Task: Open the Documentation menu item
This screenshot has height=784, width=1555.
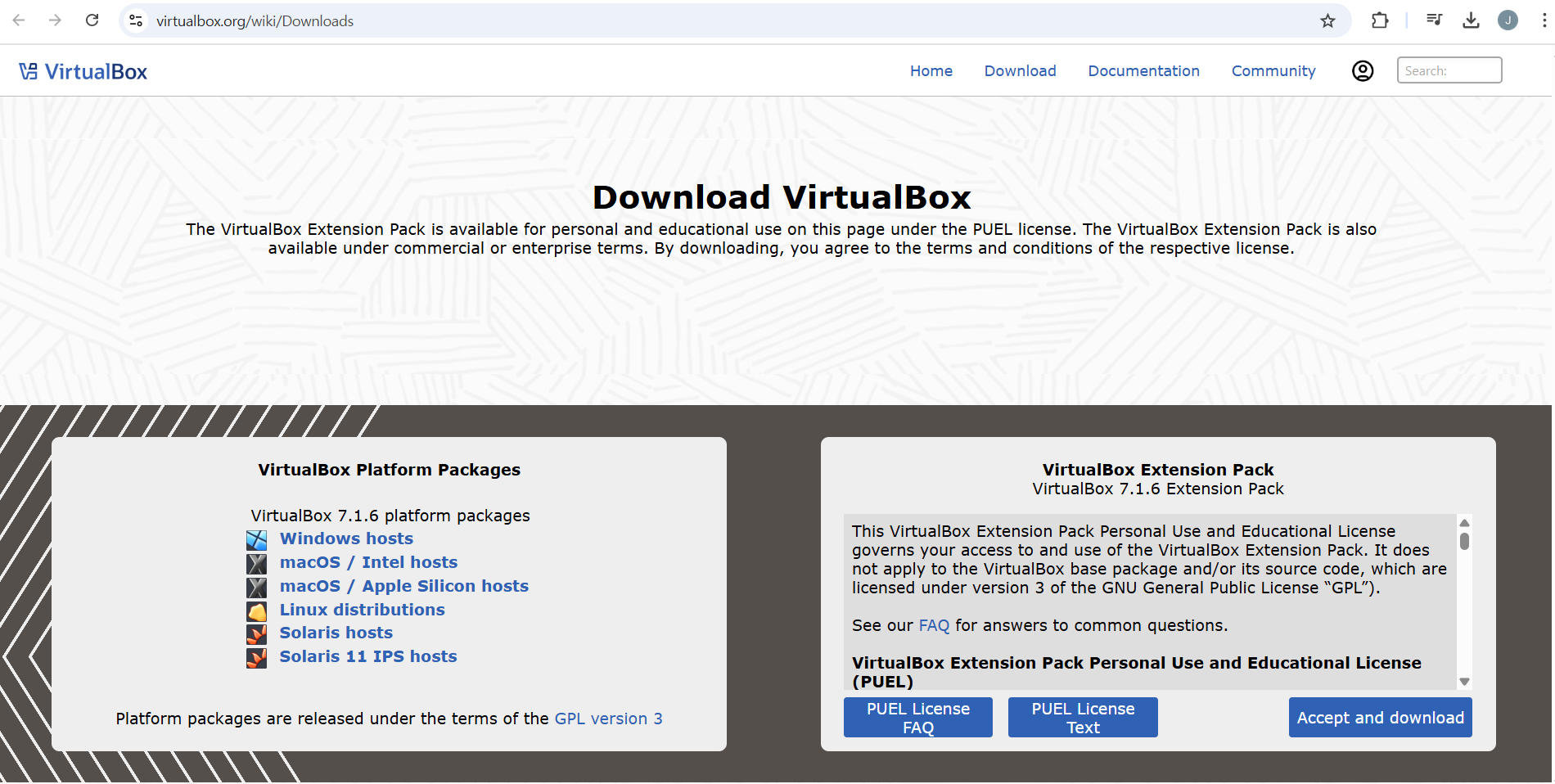Action: [1144, 71]
